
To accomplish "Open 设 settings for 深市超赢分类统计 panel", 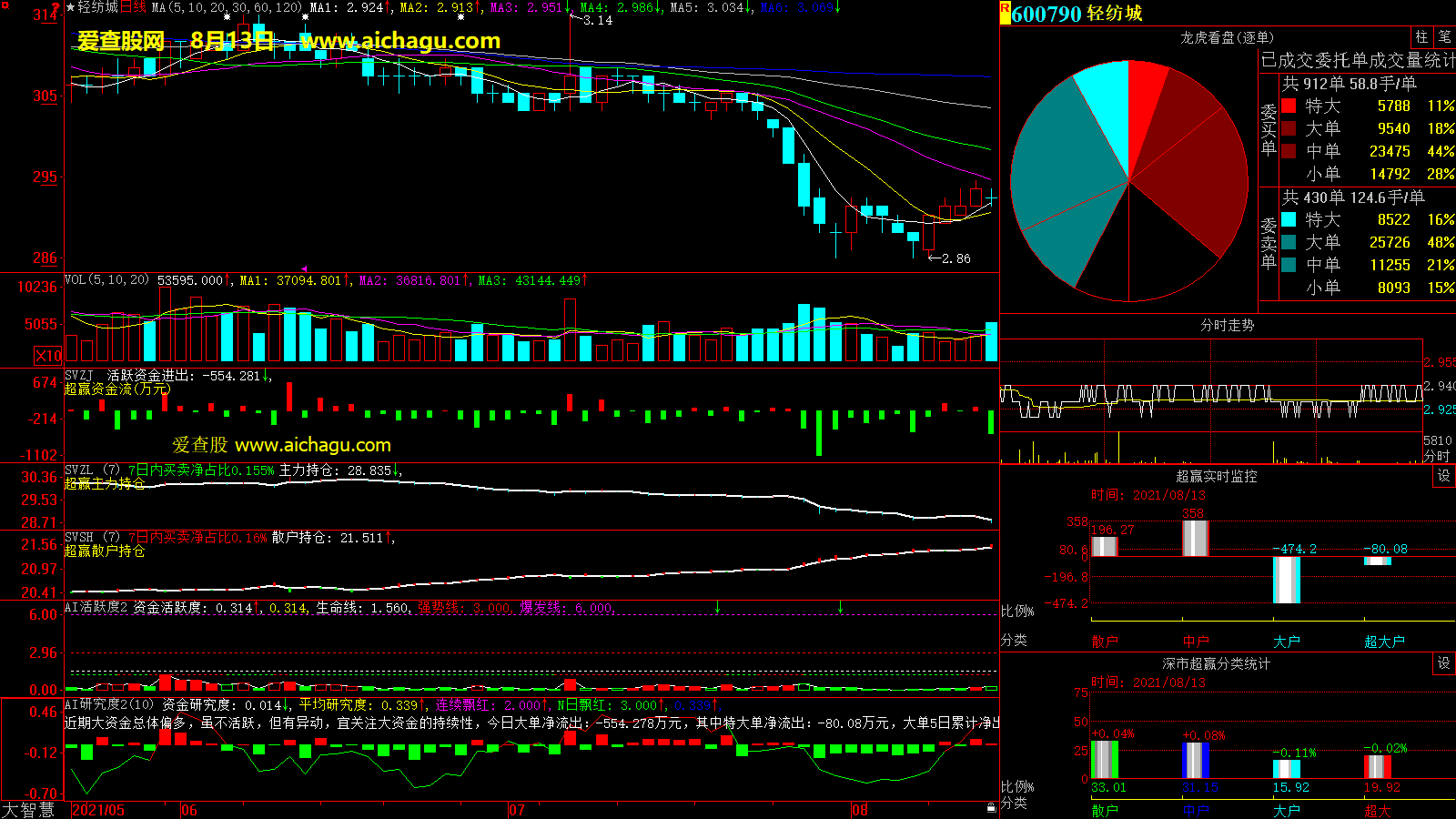I will pyautogui.click(x=1443, y=663).
